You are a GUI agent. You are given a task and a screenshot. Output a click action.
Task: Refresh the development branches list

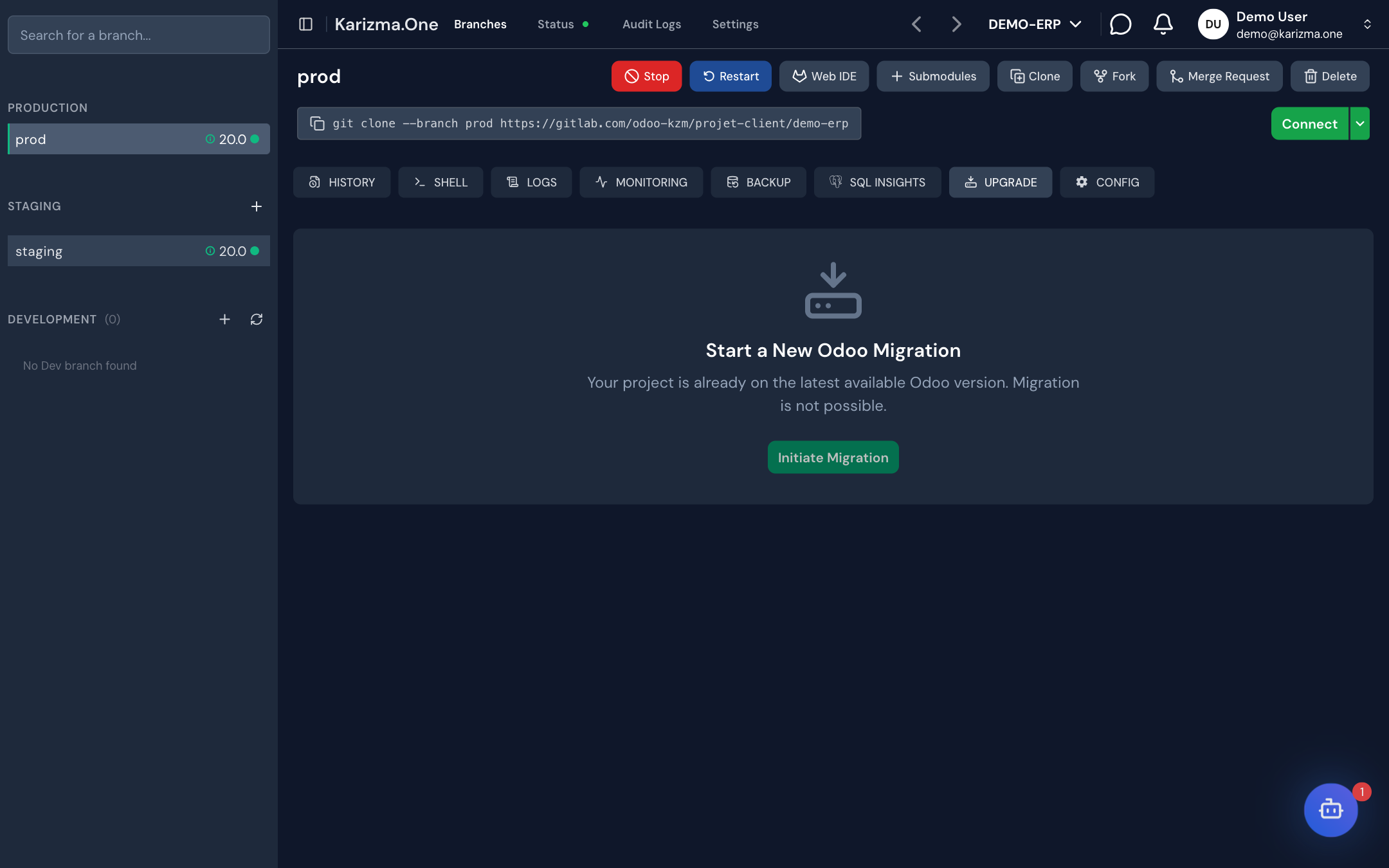256,320
